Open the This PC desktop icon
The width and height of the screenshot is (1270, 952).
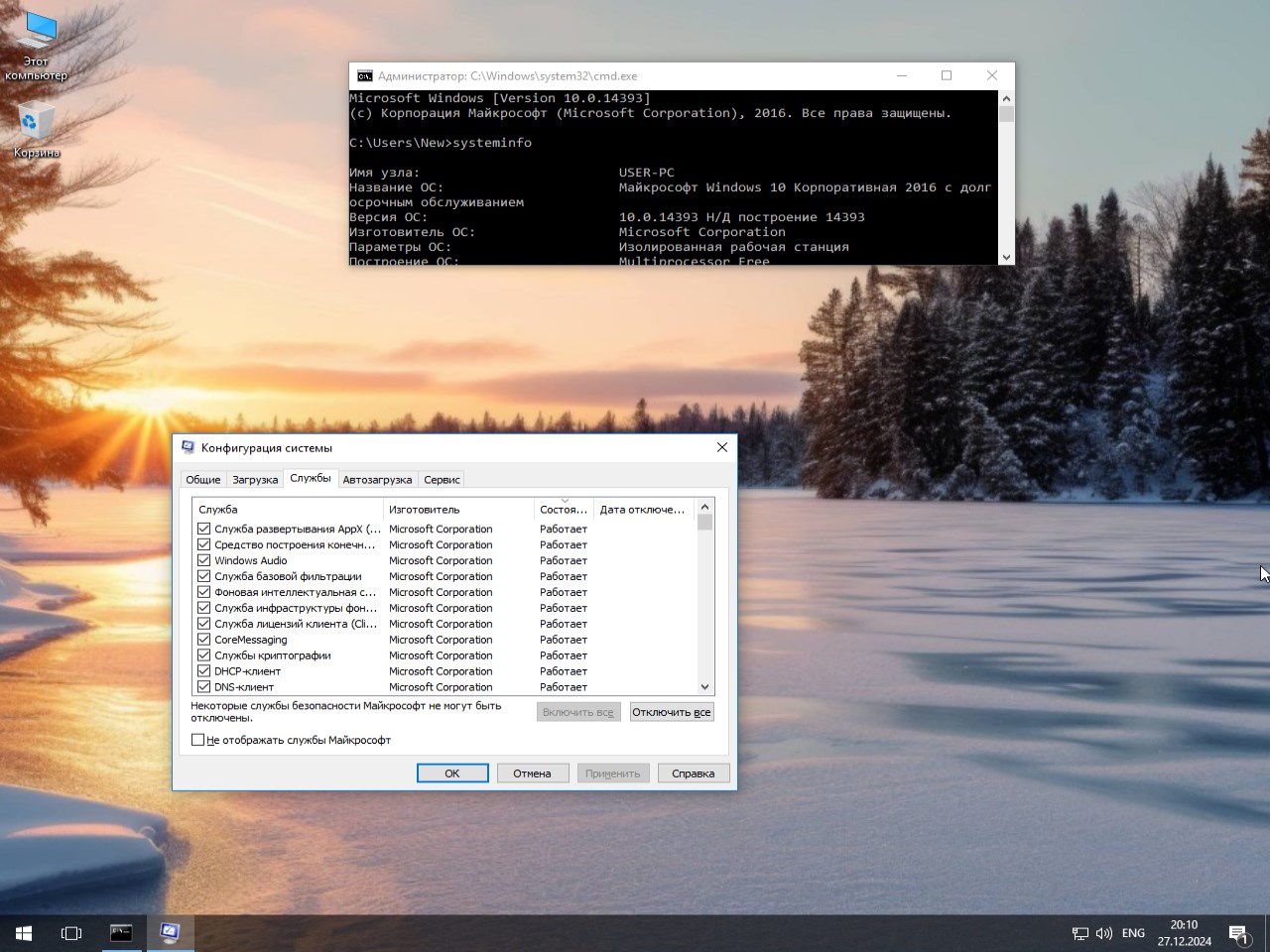click(37, 47)
